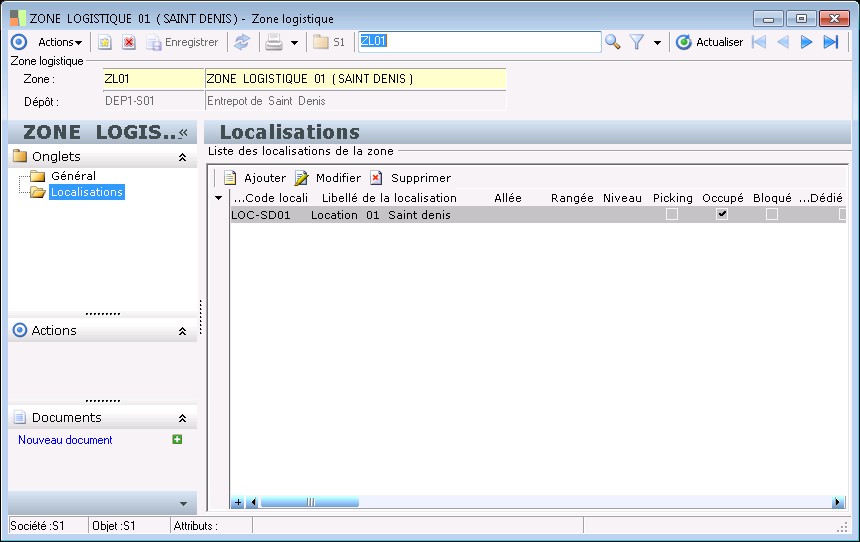Click the green plus beside Nouveau document
The image size is (860, 542).
(x=177, y=439)
